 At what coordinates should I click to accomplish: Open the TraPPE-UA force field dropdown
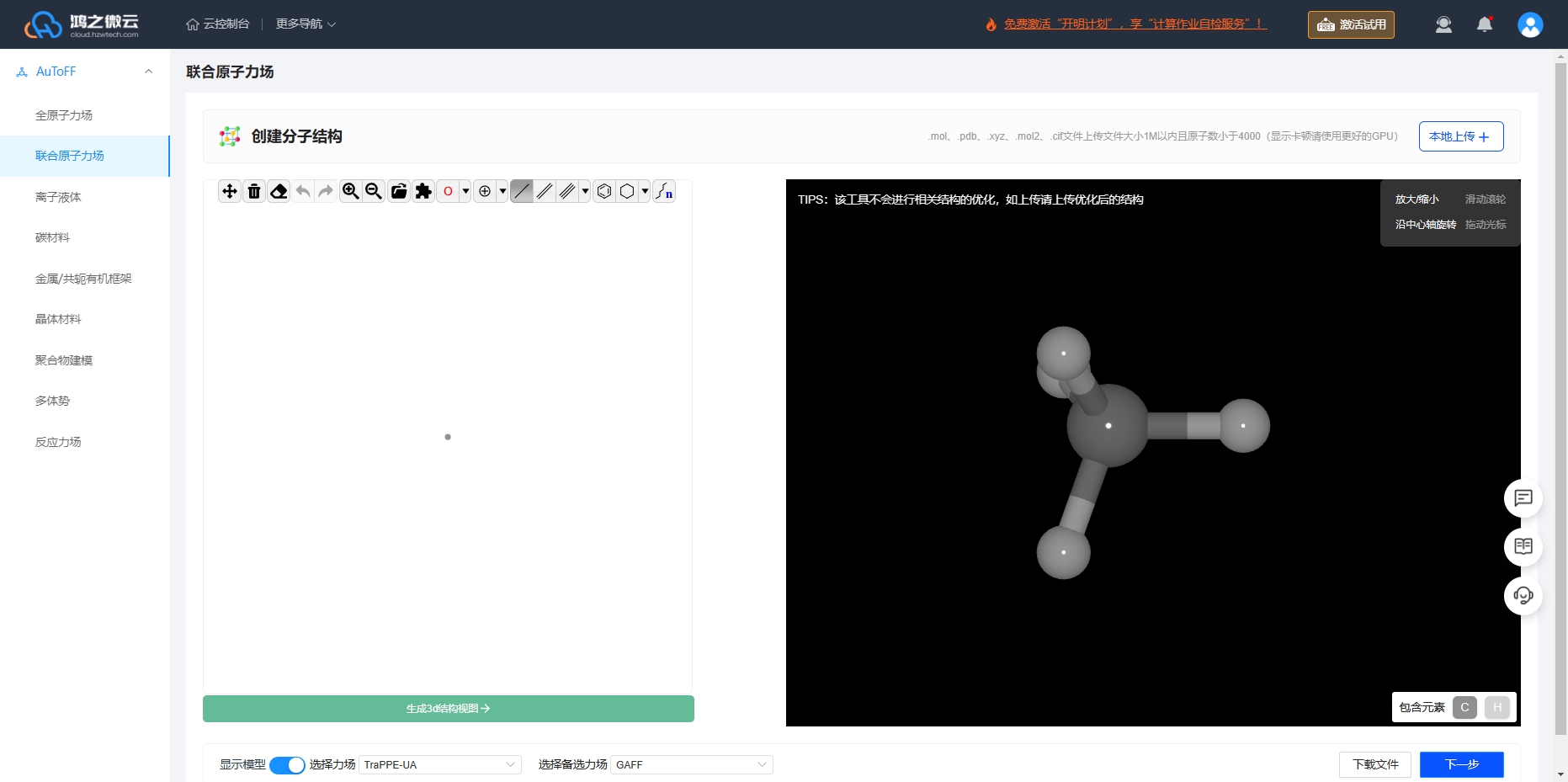tap(440, 765)
